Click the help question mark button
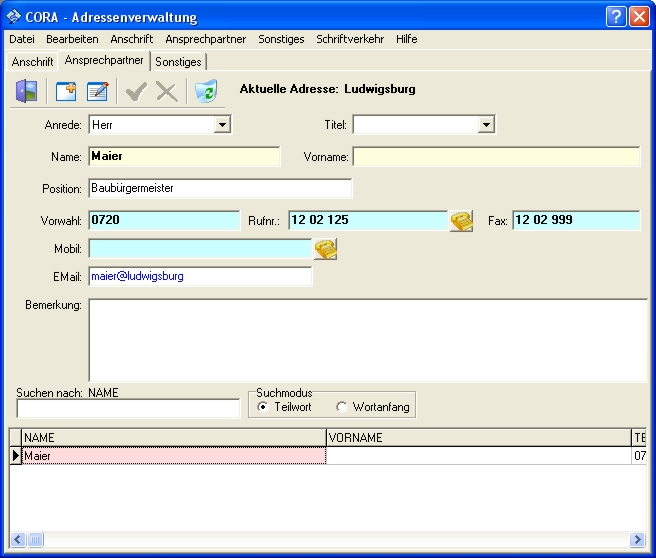This screenshot has width=656, height=558. 616,17
